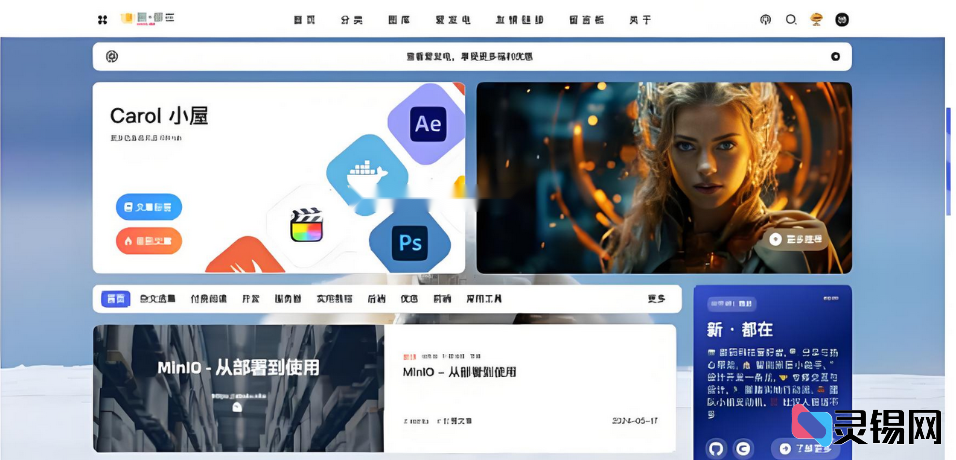Viewport: 956px width, 460px height.
Task: Open the 分类 menu in top navigation
Action: coord(351,19)
